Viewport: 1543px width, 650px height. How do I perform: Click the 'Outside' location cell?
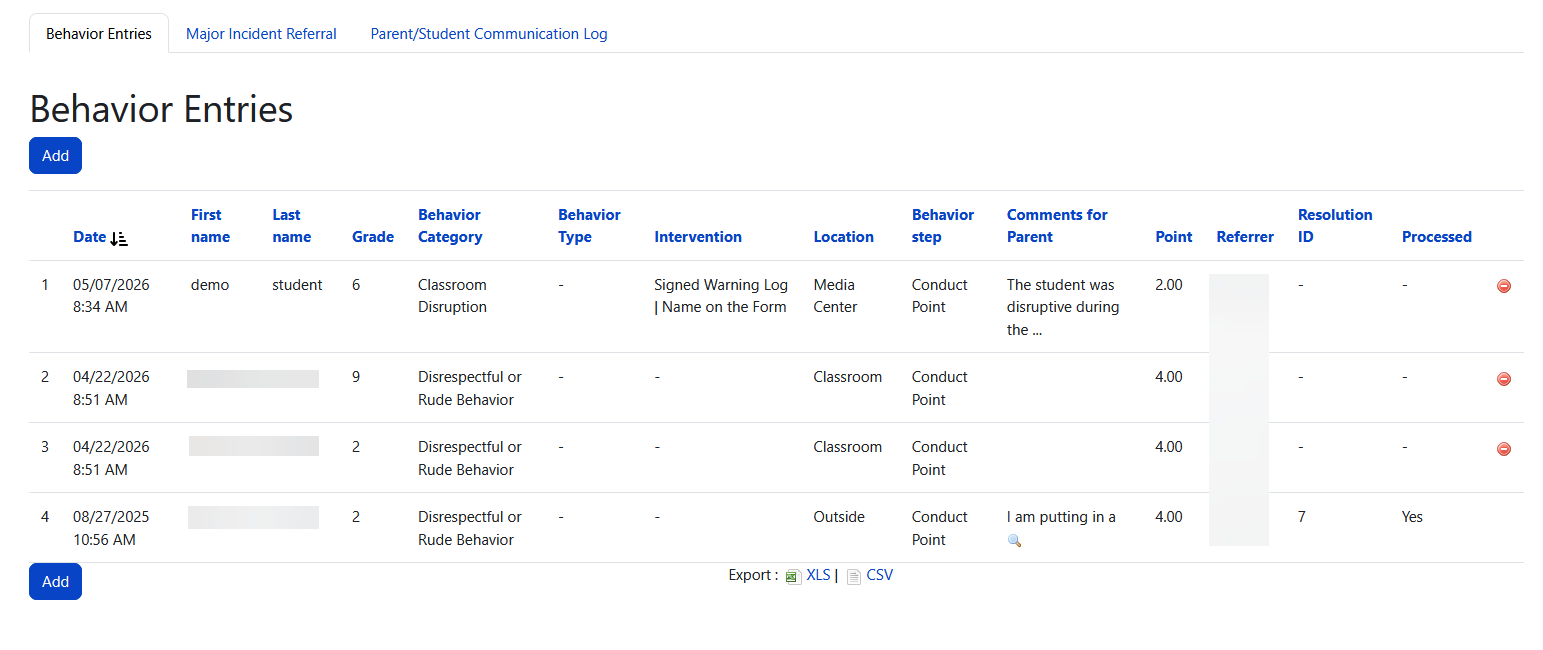tap(839, 517)
